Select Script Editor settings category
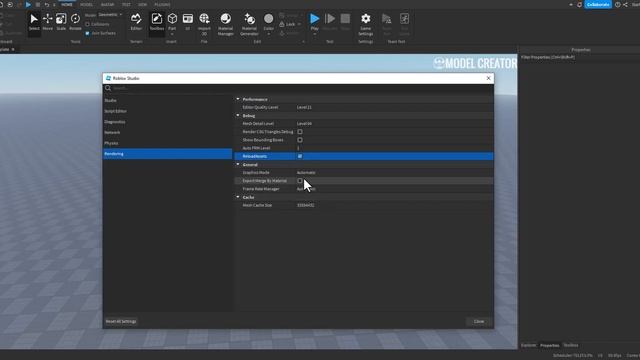This screenshot has height=360, width=640. tap(167, 111)
